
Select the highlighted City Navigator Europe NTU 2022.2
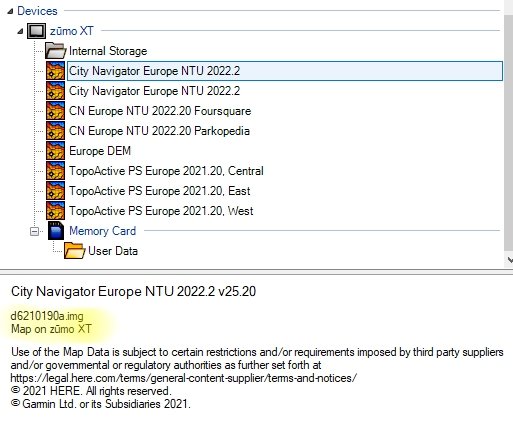(285, 71)
